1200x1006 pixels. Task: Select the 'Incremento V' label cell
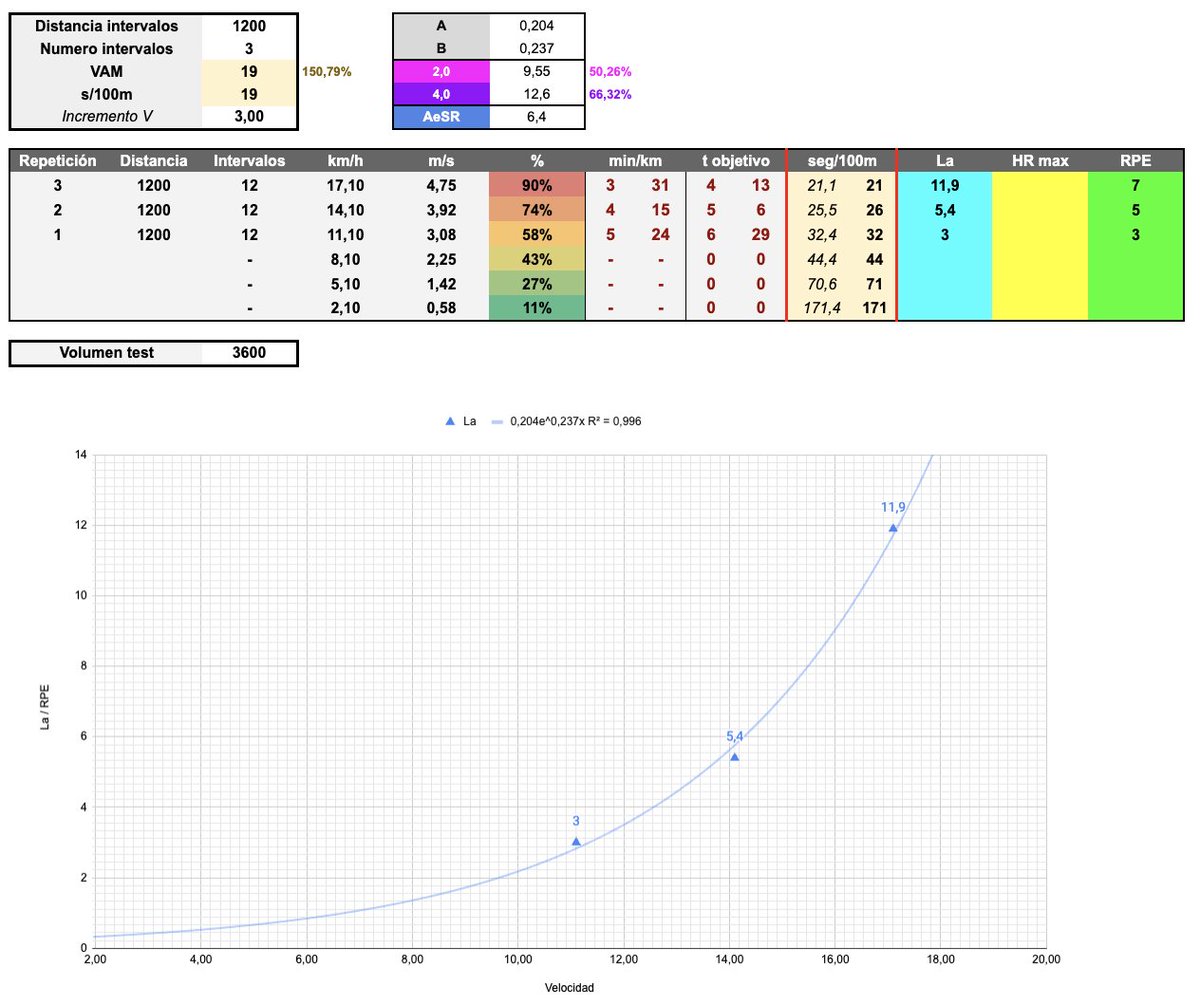(106, 117)
